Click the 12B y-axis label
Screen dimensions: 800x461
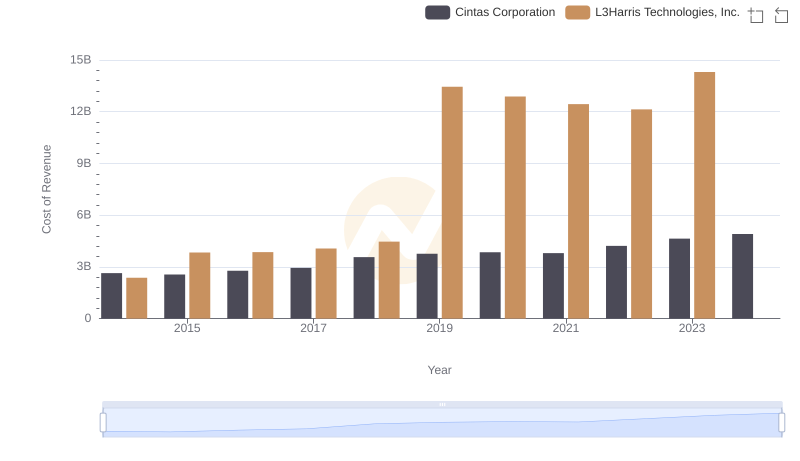[x=81, y=112]
